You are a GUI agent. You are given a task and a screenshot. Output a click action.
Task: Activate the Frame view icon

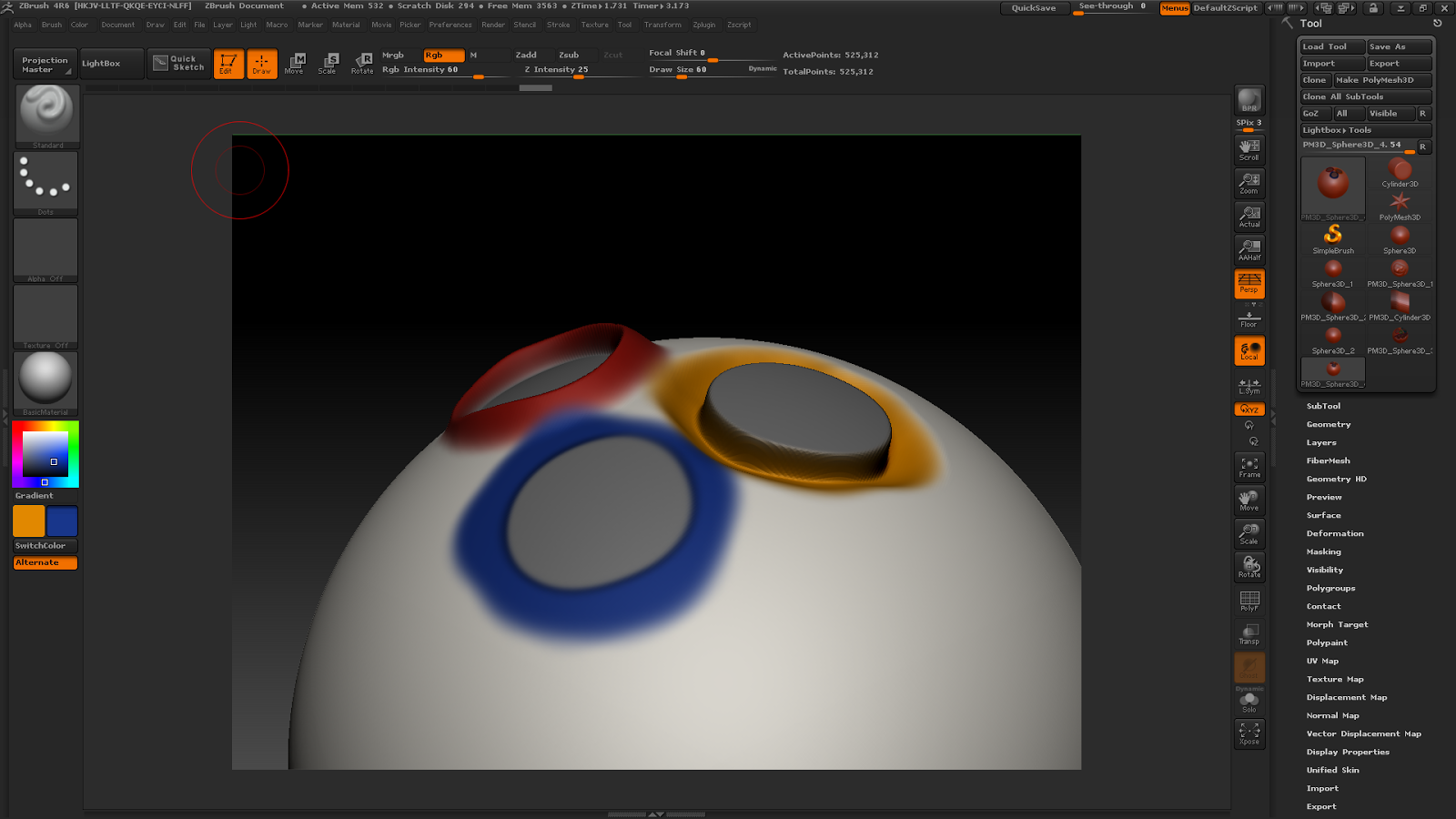coord(1249,466)
